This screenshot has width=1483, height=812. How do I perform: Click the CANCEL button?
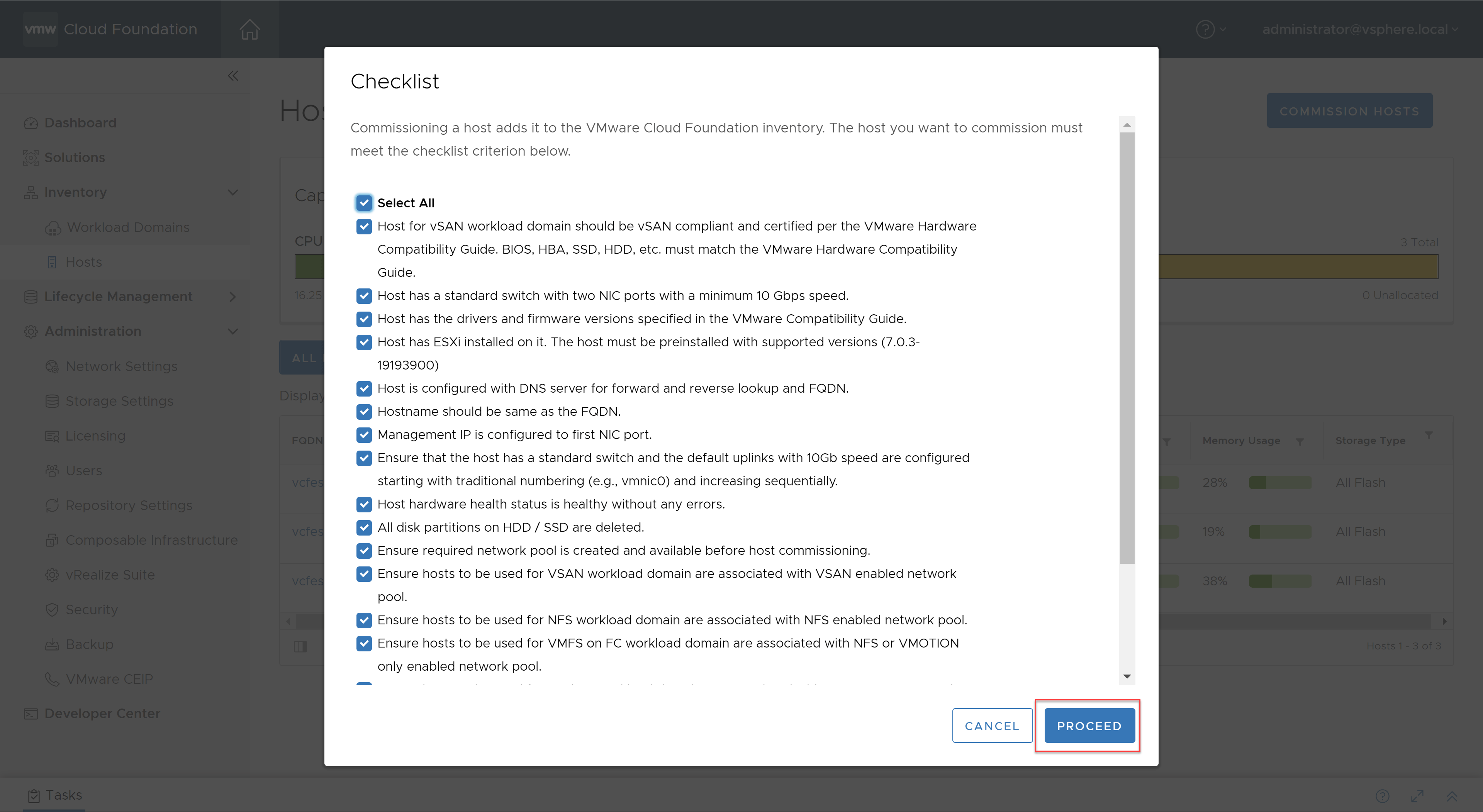click(x=992, y=726)
